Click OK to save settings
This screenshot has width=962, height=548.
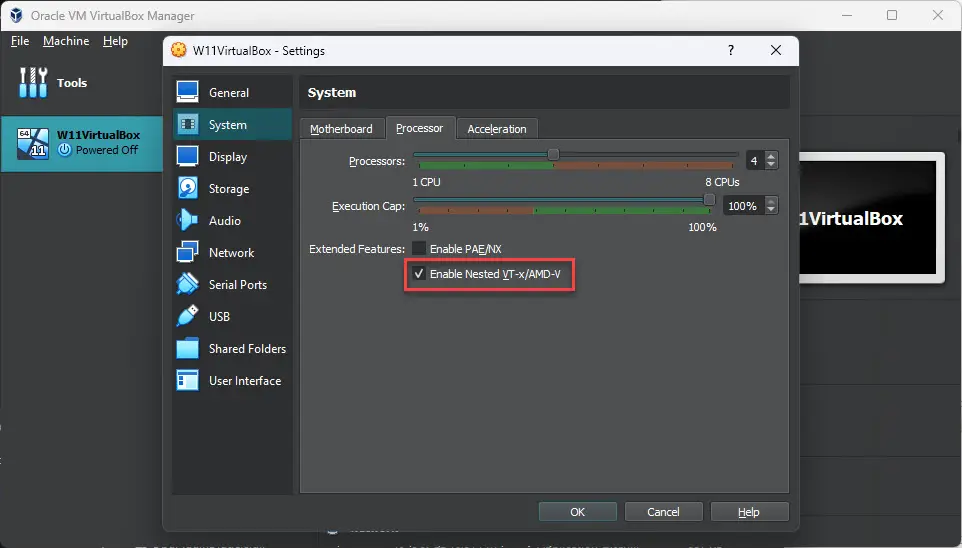pyautogui.click(x=577, y=512)
